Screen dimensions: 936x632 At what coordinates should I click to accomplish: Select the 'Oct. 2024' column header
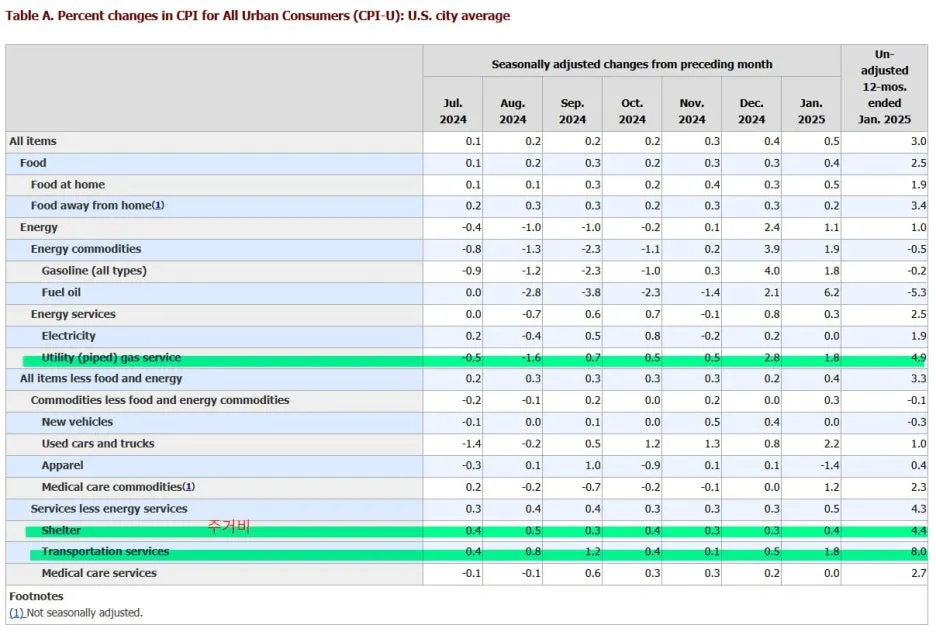(x=632, y=111)
